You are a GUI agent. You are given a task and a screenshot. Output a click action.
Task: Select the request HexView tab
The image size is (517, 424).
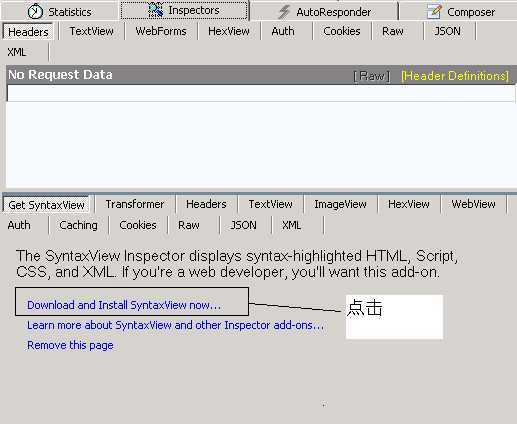coord(229,31)
